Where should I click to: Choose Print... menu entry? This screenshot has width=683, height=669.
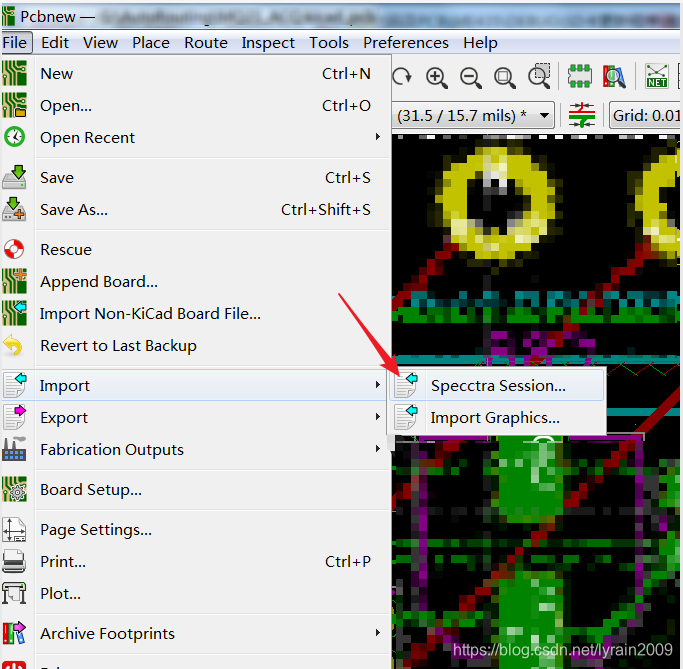point(196,561)
